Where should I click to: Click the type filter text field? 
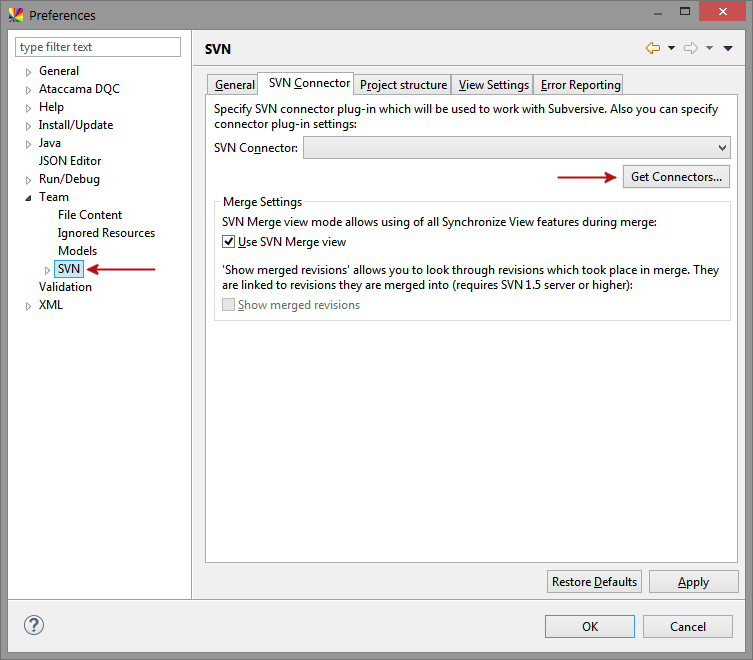point(98,47)
